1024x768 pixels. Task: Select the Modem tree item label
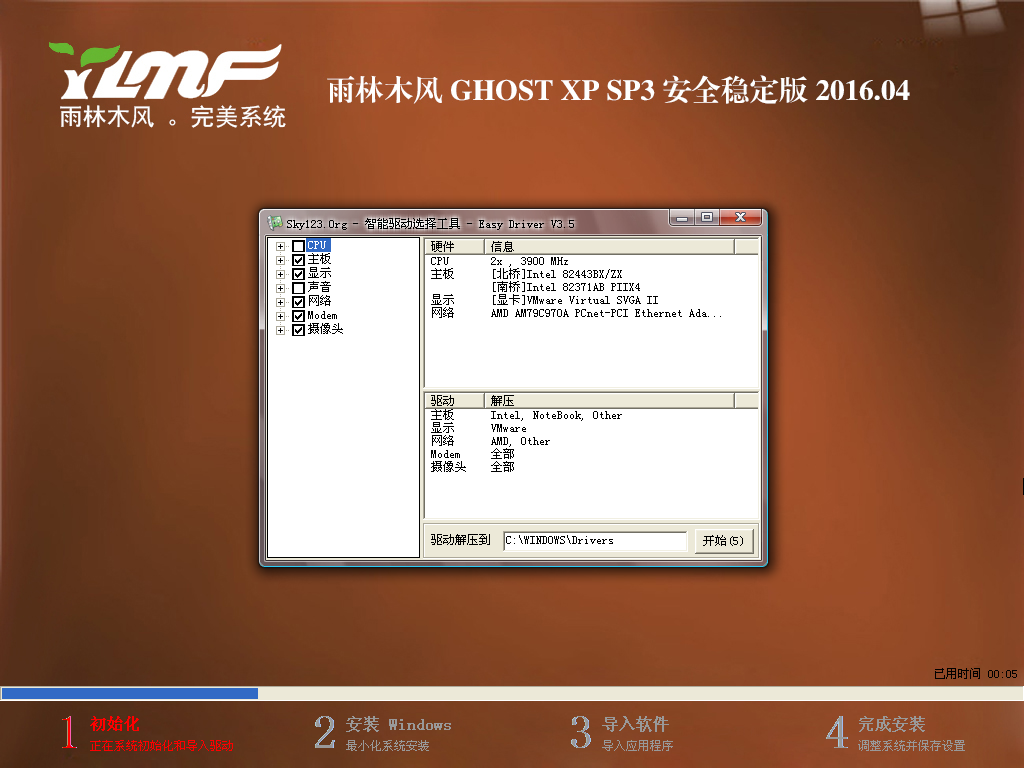tap(323, 315)
